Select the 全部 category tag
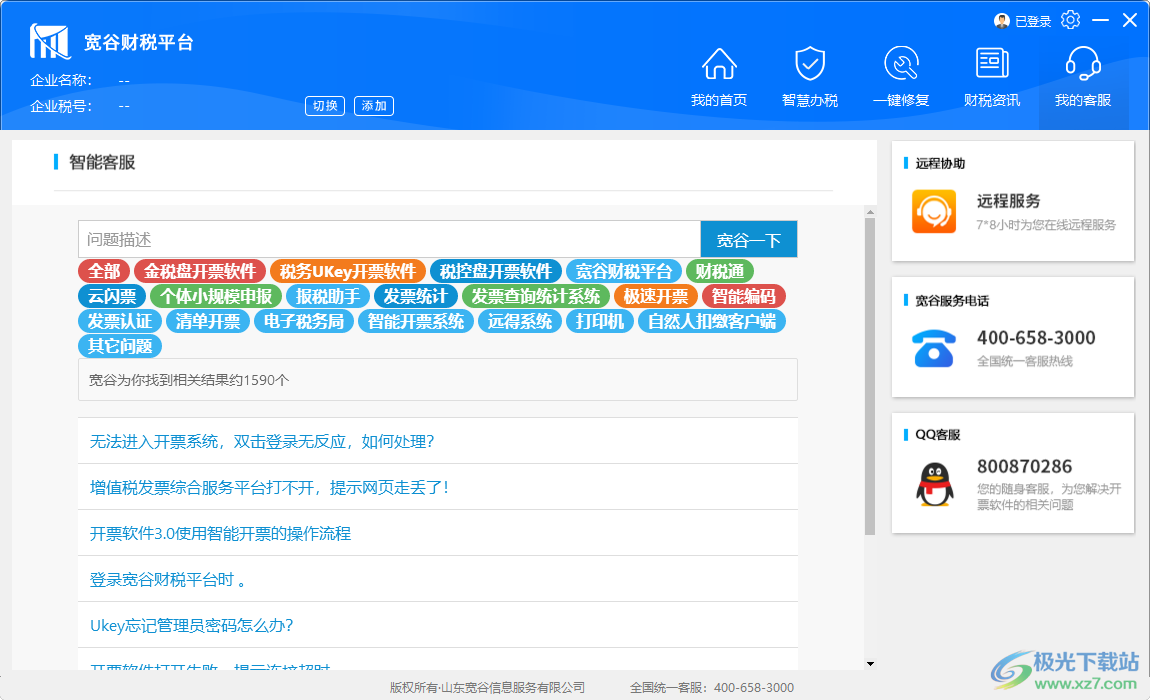This screenshot has width=1150, height=700. (104, 271)
